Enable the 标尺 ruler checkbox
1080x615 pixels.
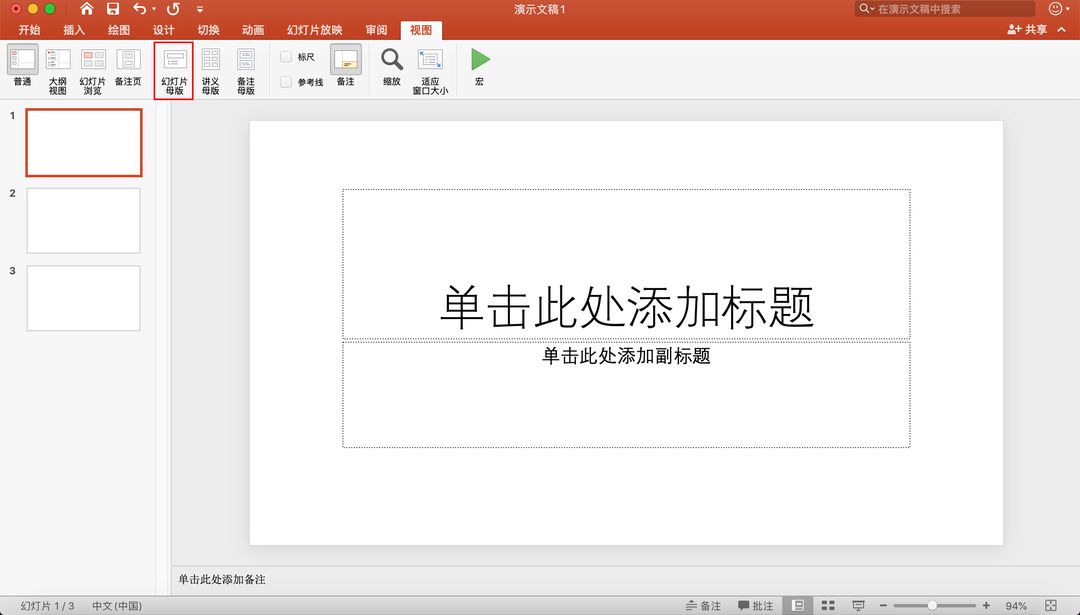point(287,57)
